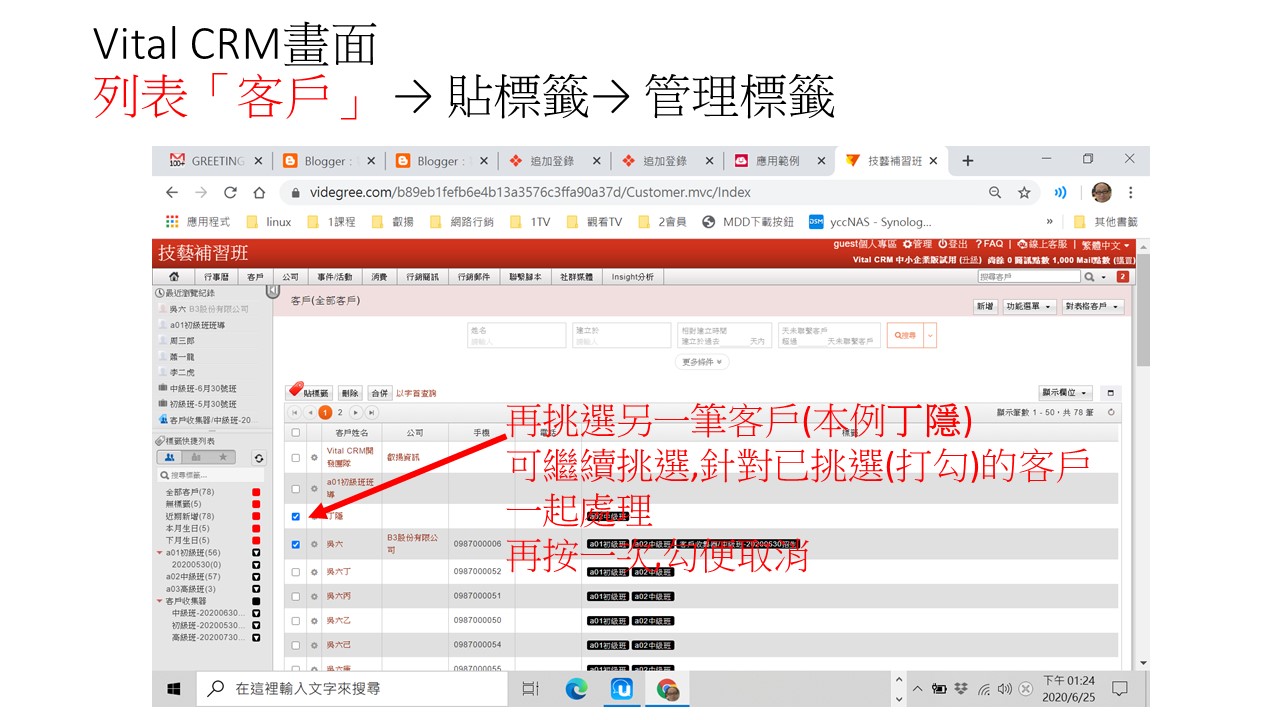Click the 貼標籤 tag button

pyautogui.click(x=309, y=394)
